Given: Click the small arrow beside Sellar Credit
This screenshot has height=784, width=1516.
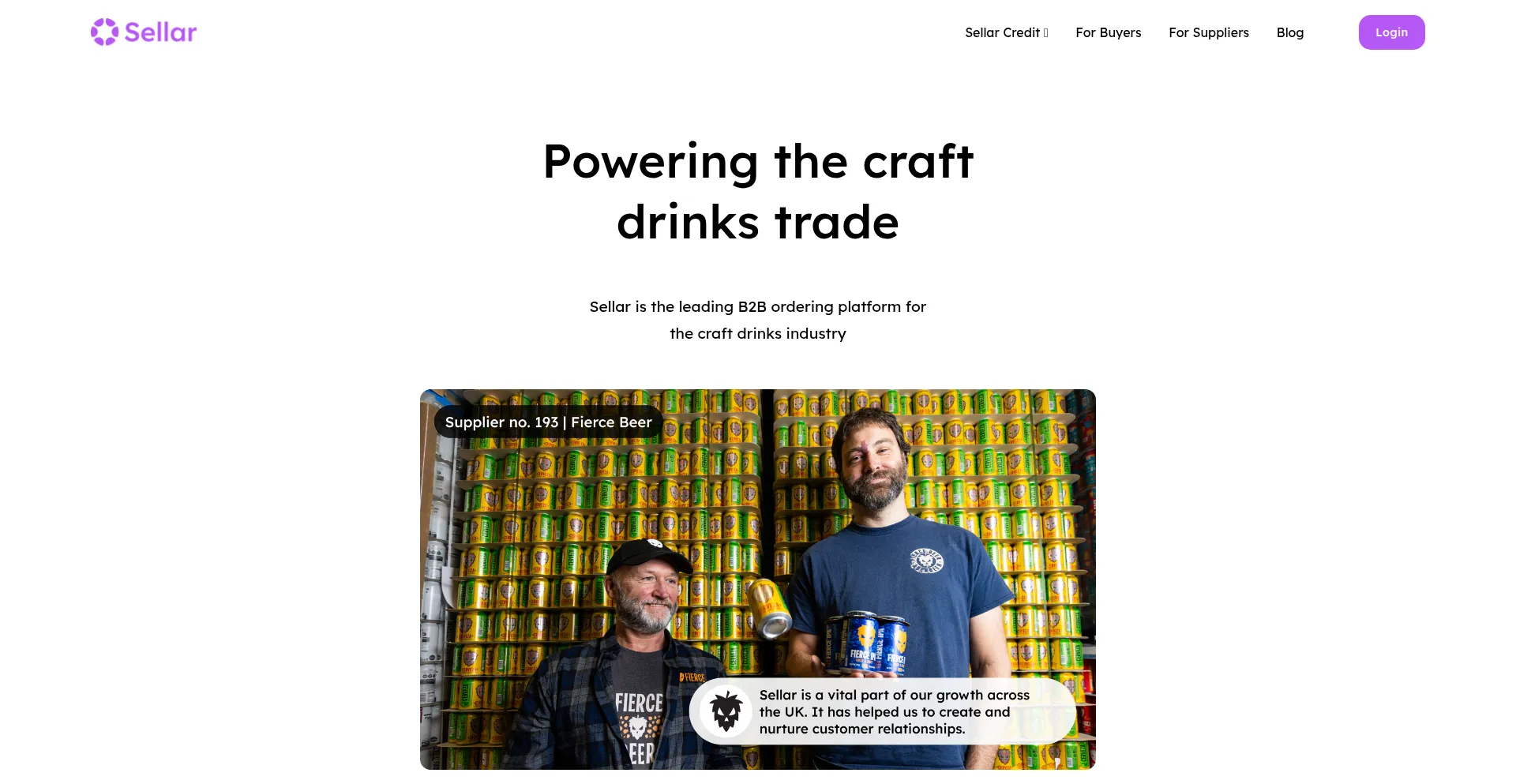Looking at the screenshot, I should (1045, 33).
